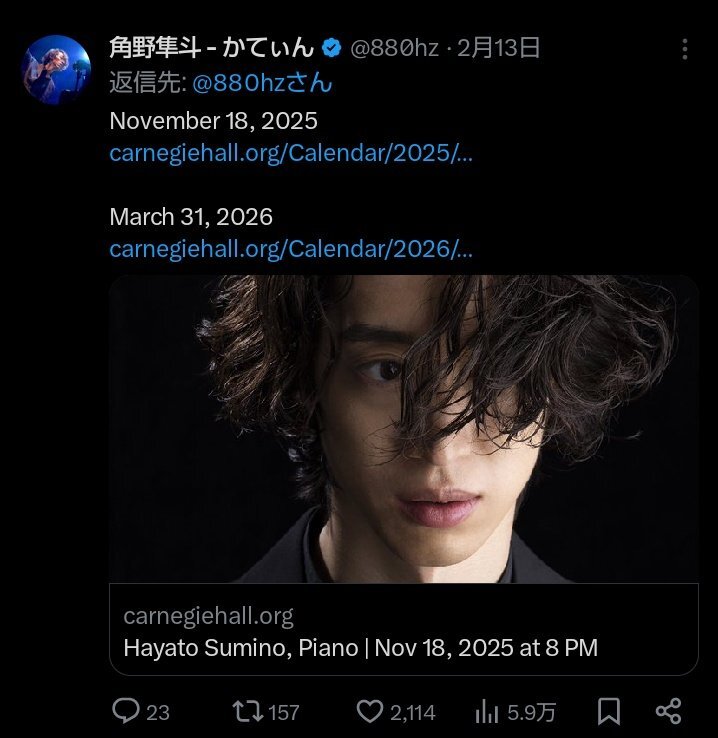Click the @880hzさん reply mention

pyautogui.click(x=262, y=83)
